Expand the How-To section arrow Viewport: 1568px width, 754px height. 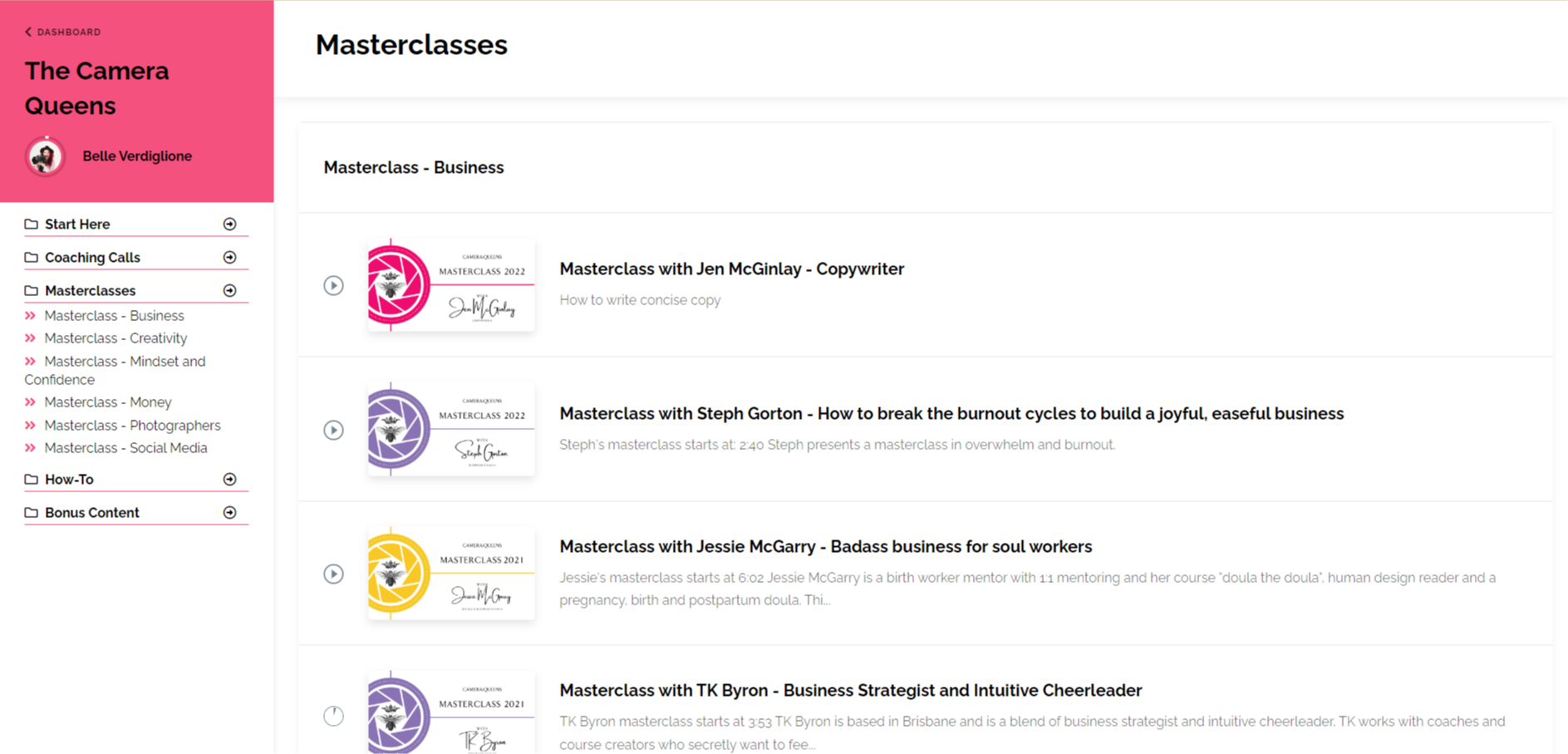tap(230, 480)
